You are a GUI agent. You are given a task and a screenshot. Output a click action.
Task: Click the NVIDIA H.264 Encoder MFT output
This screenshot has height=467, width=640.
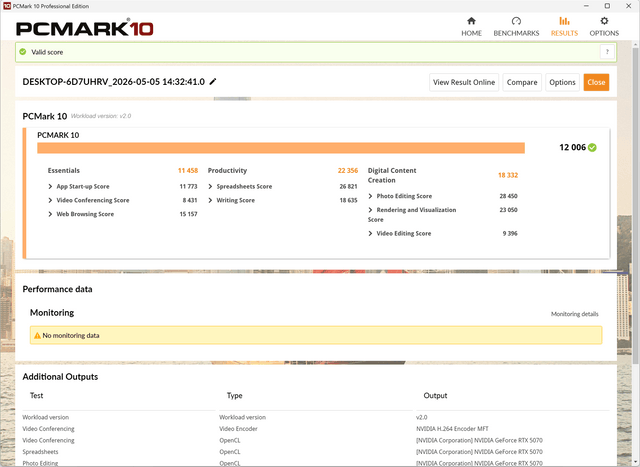(x=452, y=429)
